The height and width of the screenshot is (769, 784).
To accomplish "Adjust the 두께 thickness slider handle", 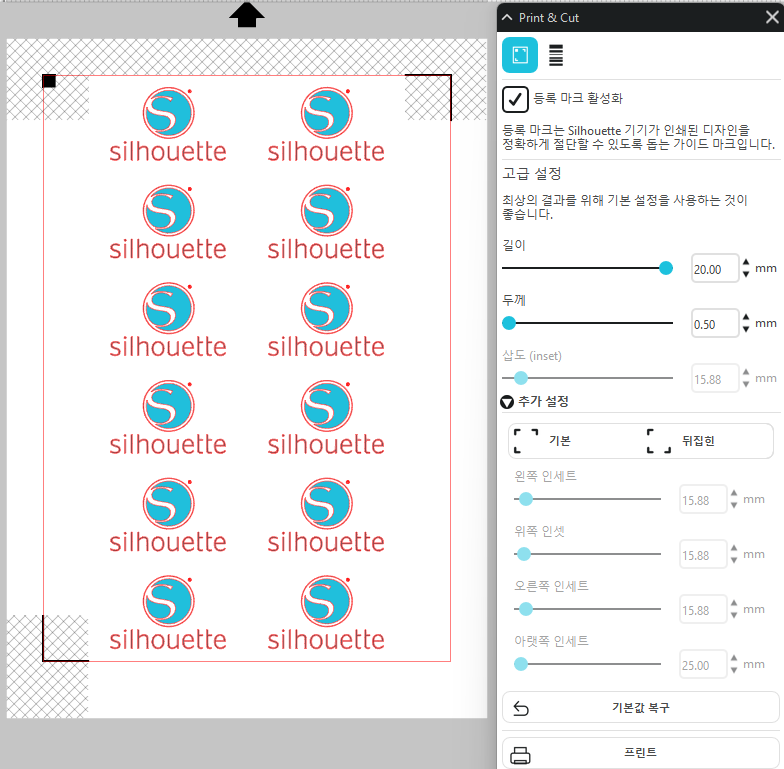I will [x=509, y=323].
